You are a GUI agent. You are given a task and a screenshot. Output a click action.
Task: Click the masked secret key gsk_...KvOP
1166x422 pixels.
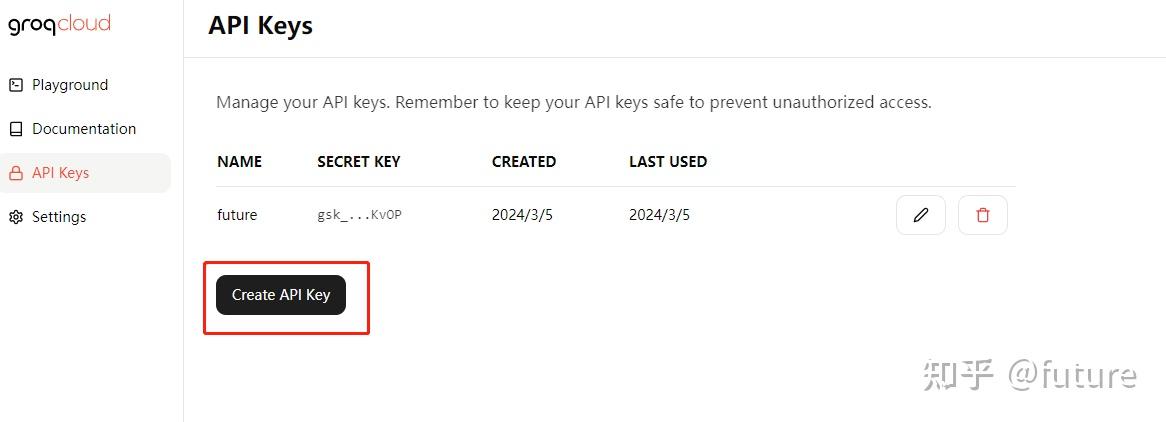[x=359, y=216]
